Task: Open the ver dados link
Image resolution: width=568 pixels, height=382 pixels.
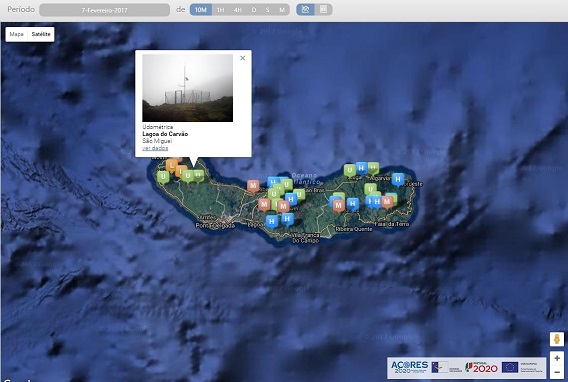Action: click(155, 148)
